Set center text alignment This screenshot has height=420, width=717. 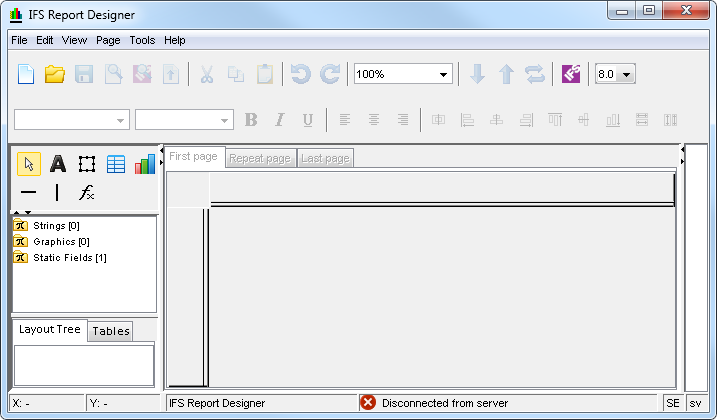[374, 120]
